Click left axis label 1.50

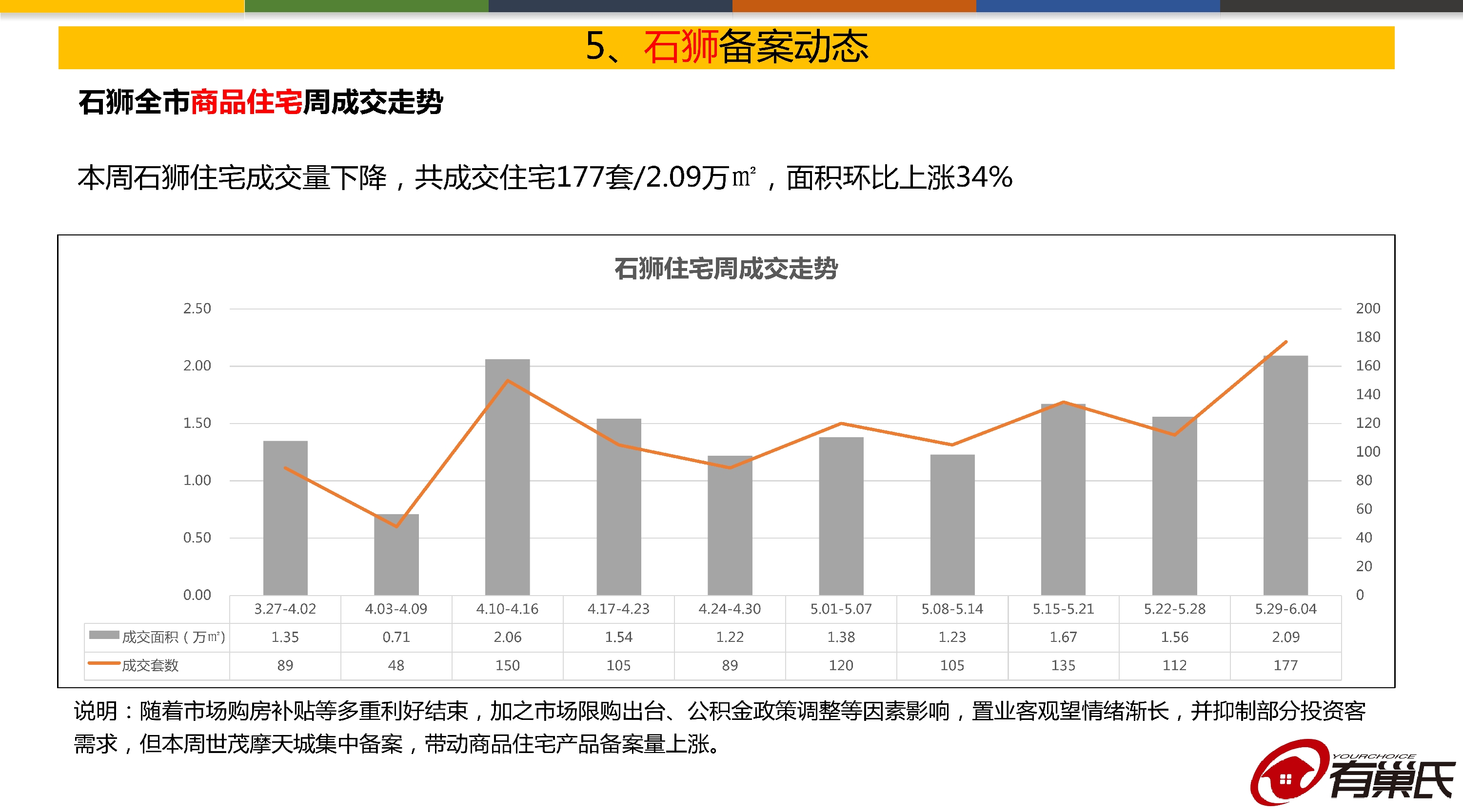[x=197, y=424]
